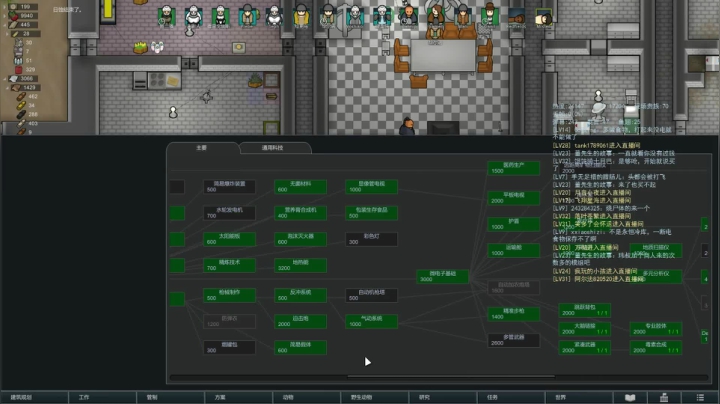Open the history book icon in the bottom bar
Viewport: 720px width, 404px height.
point(630,398)
